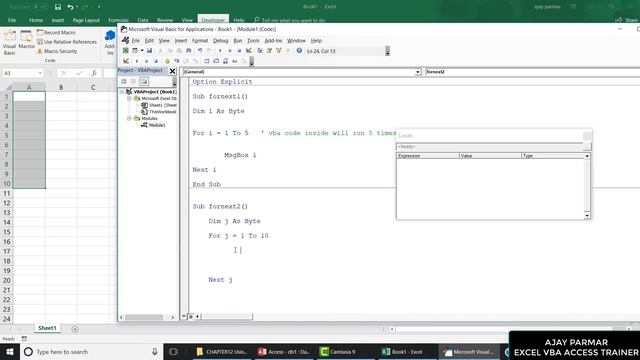The image size is (640, 360).
Task: Open Project Explorer via toolbar icon
Action: coord(260,51)
